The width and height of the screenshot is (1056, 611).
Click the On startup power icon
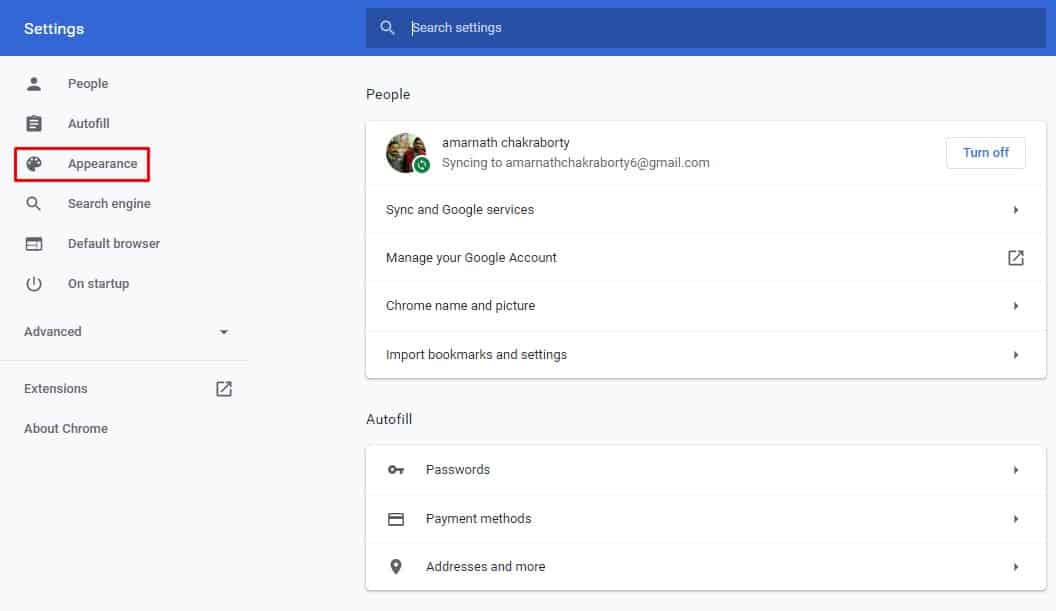[x=34, y=284]
